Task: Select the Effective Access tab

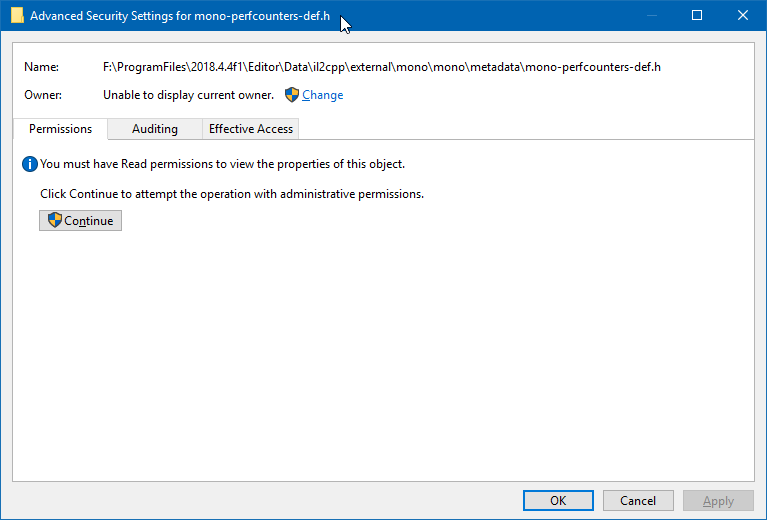Action: click(x=251, y=129)
